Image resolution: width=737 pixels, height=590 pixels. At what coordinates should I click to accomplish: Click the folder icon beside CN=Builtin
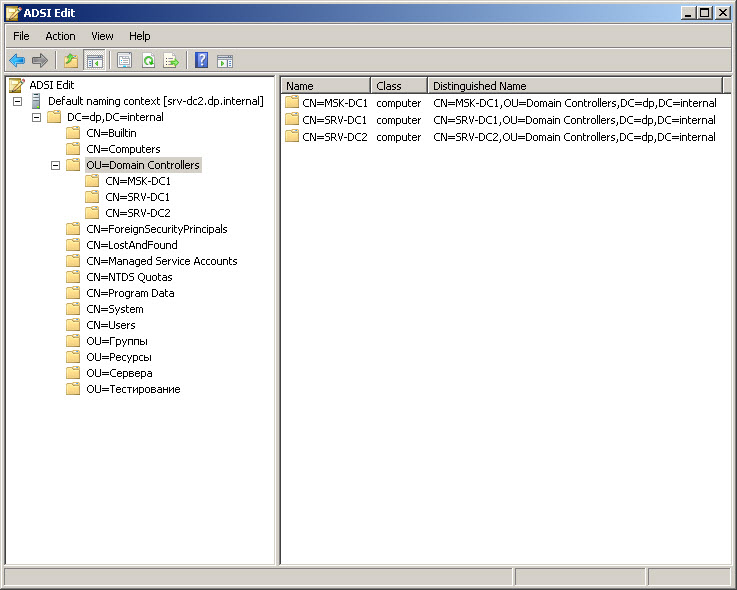(x=73, y=133)
